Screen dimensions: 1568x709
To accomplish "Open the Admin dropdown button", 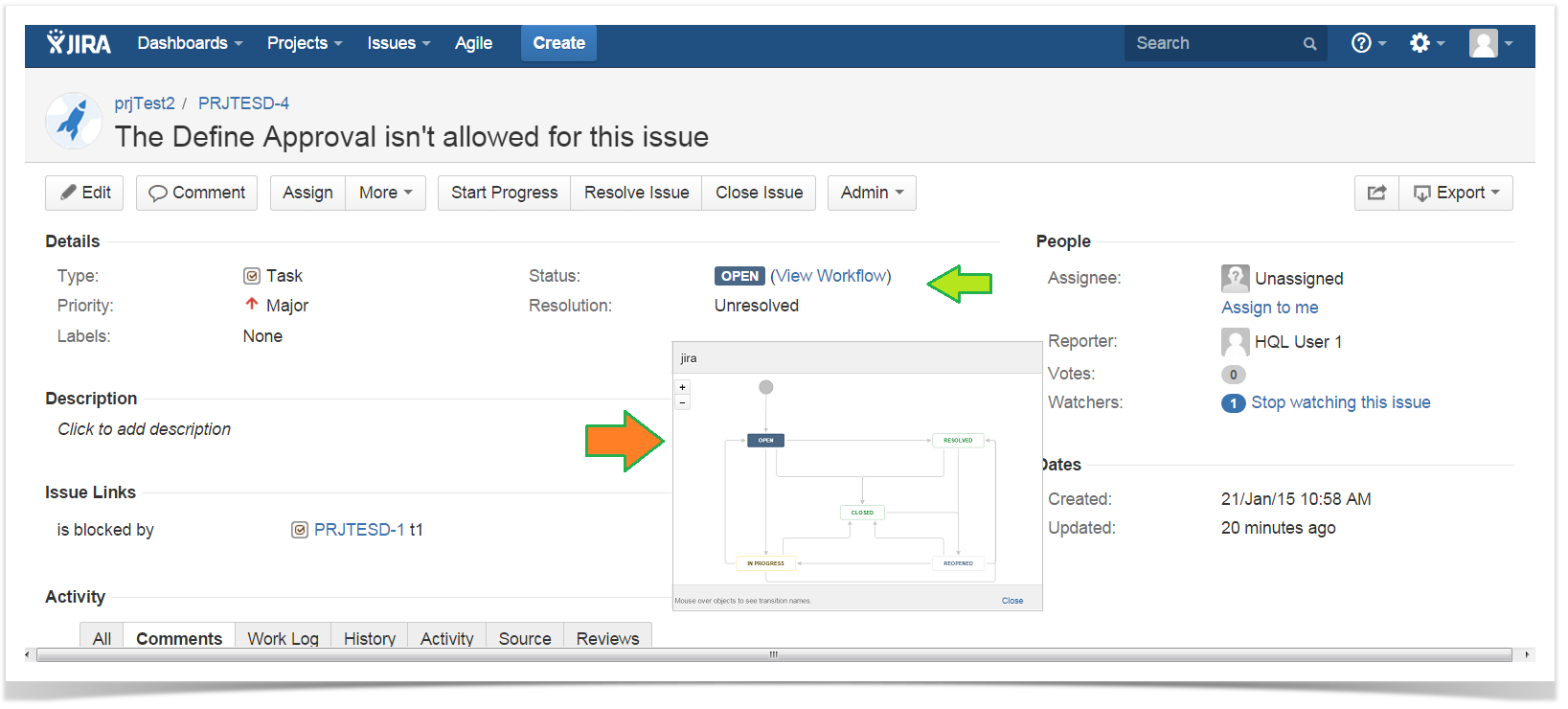I will 872,193.
